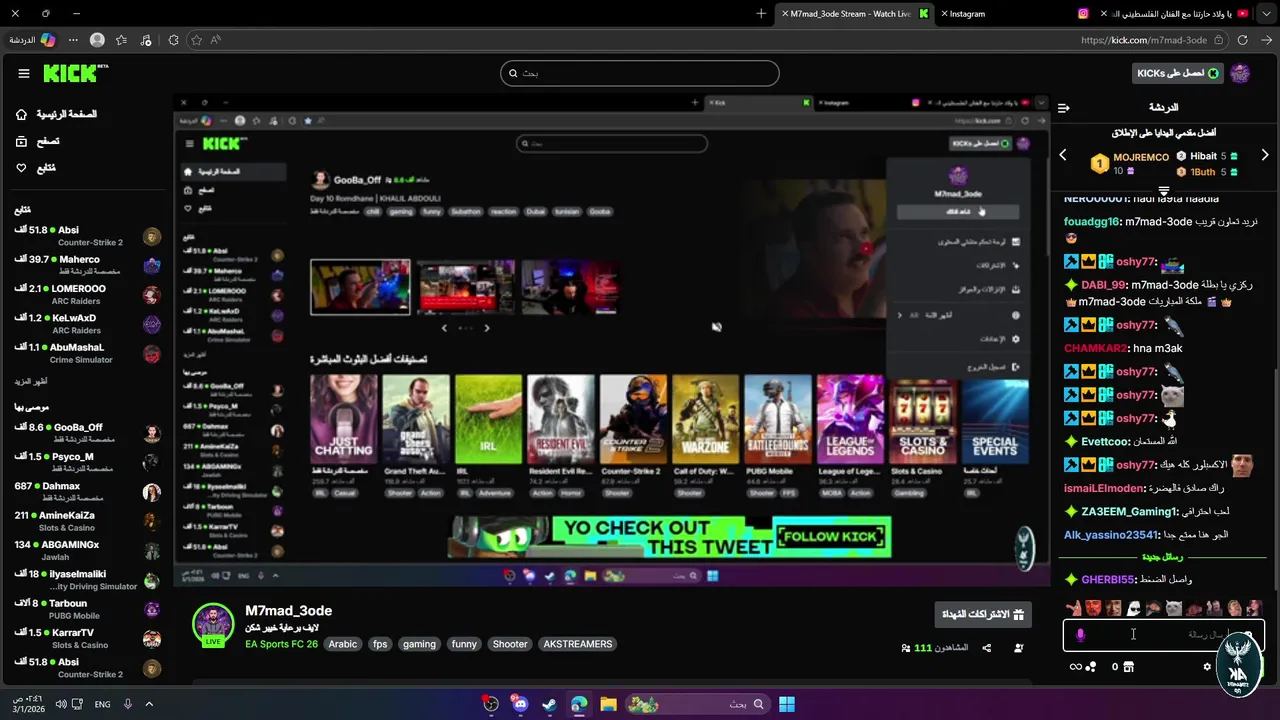Select the AKSTREAMERS tag
The height and width of the screenshot is (720, 1280).
point(577,644)
